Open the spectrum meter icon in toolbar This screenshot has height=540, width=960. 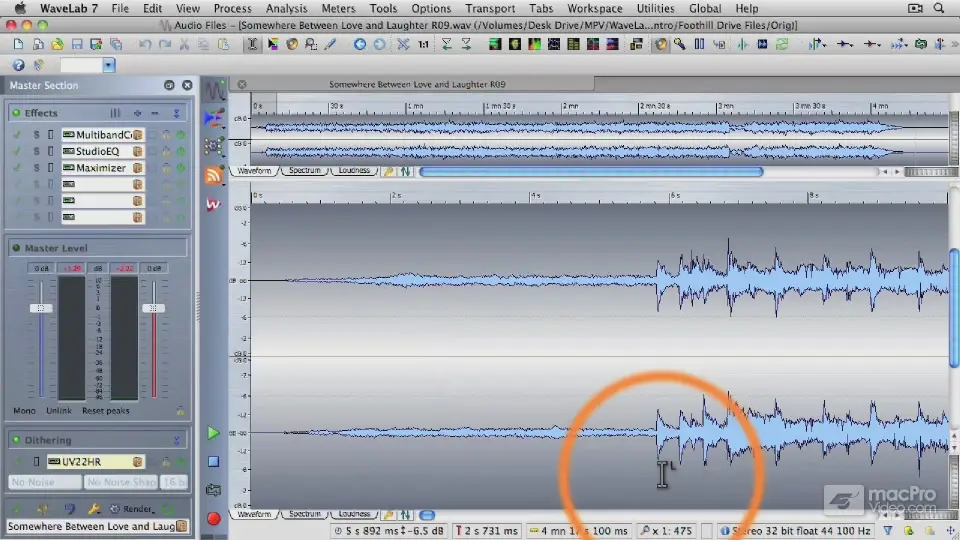(x=534, y=44)
